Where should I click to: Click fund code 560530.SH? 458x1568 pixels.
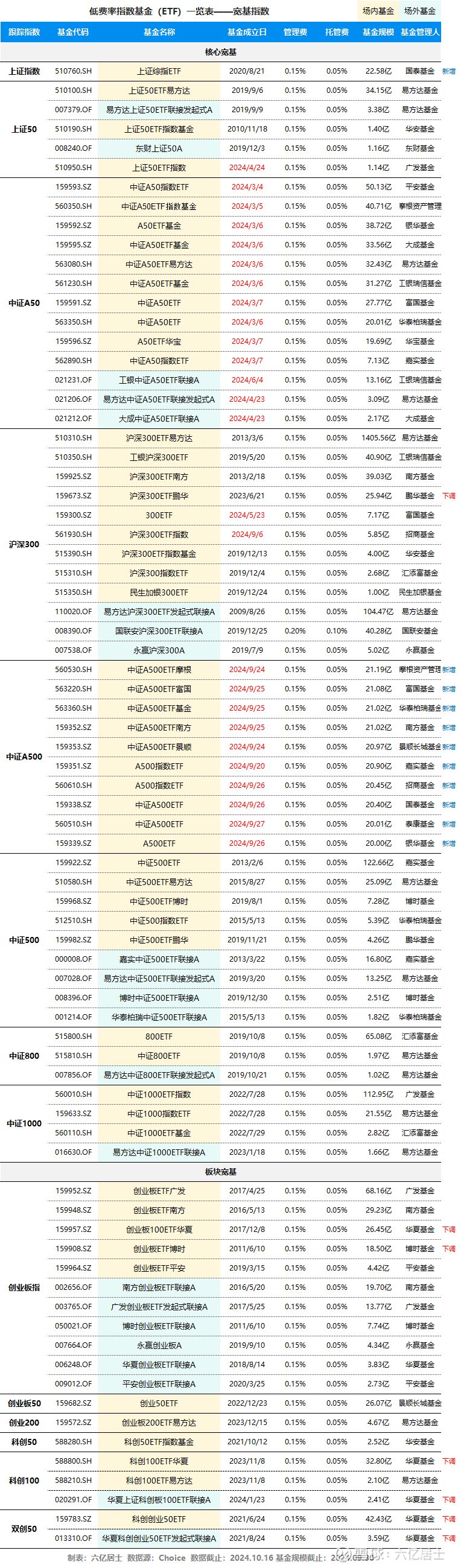pos(73,670)
